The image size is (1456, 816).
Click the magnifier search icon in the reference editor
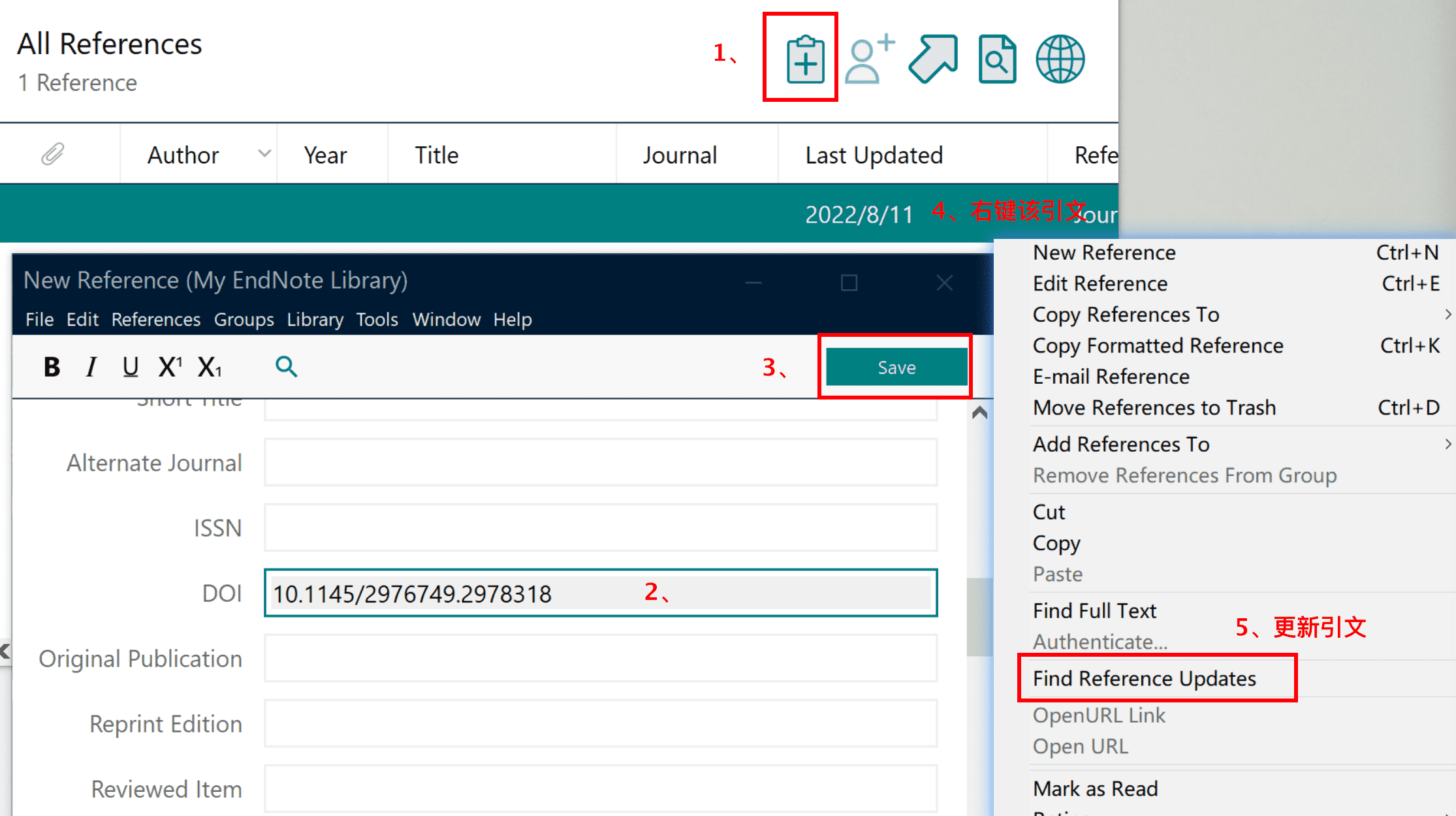click(286, 367)
